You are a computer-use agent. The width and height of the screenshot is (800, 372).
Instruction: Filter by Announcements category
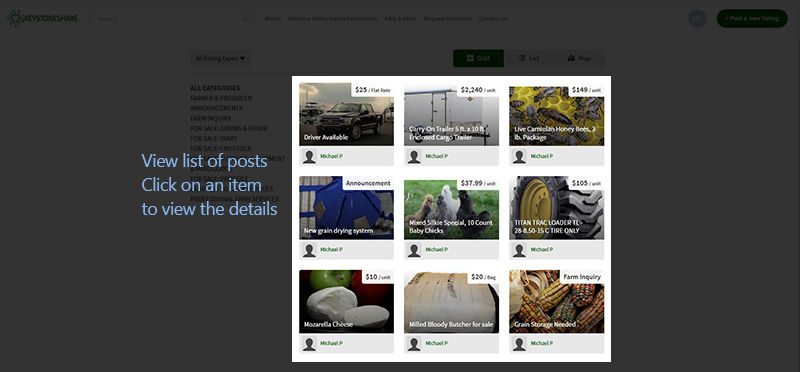point(216,108)
